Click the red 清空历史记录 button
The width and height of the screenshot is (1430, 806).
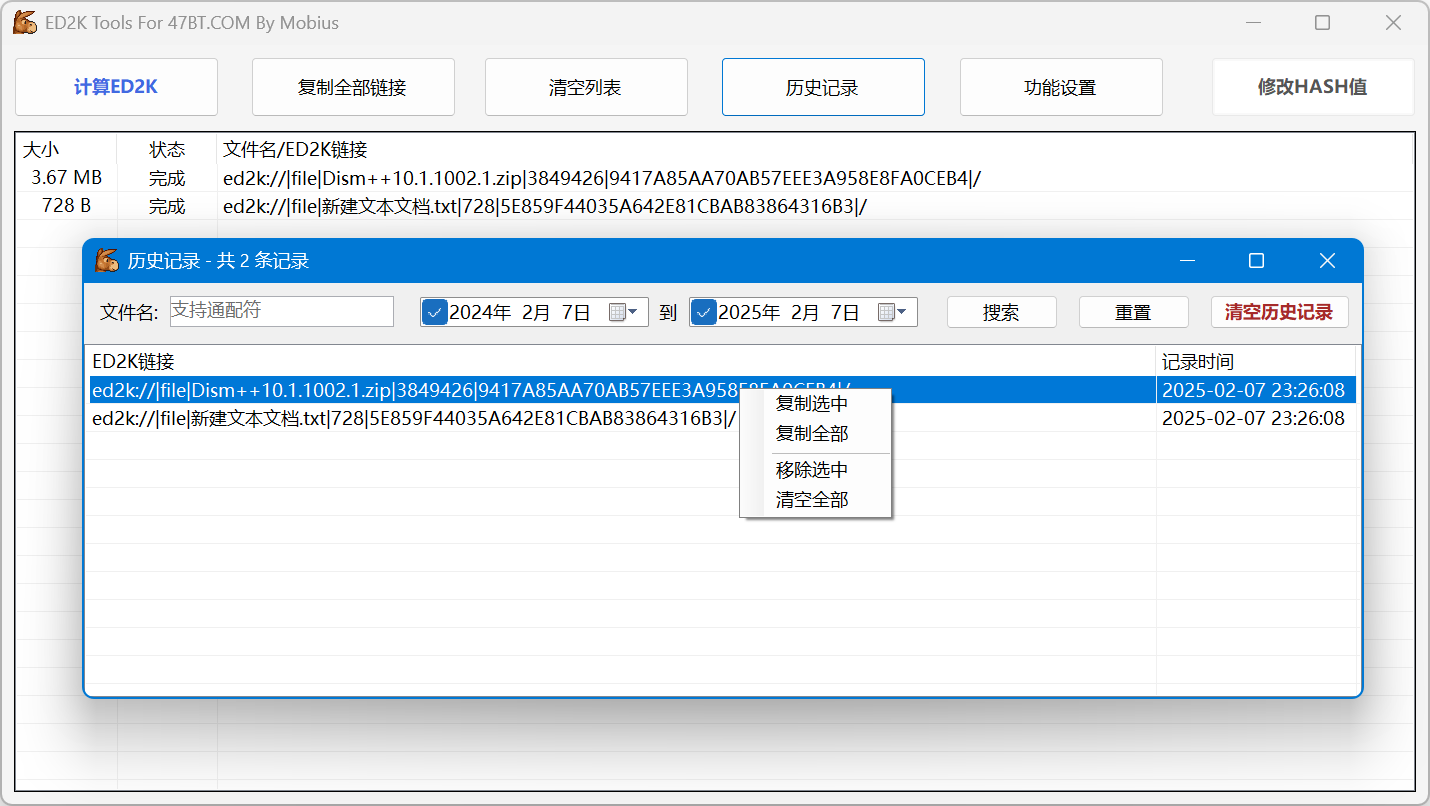1279,312
